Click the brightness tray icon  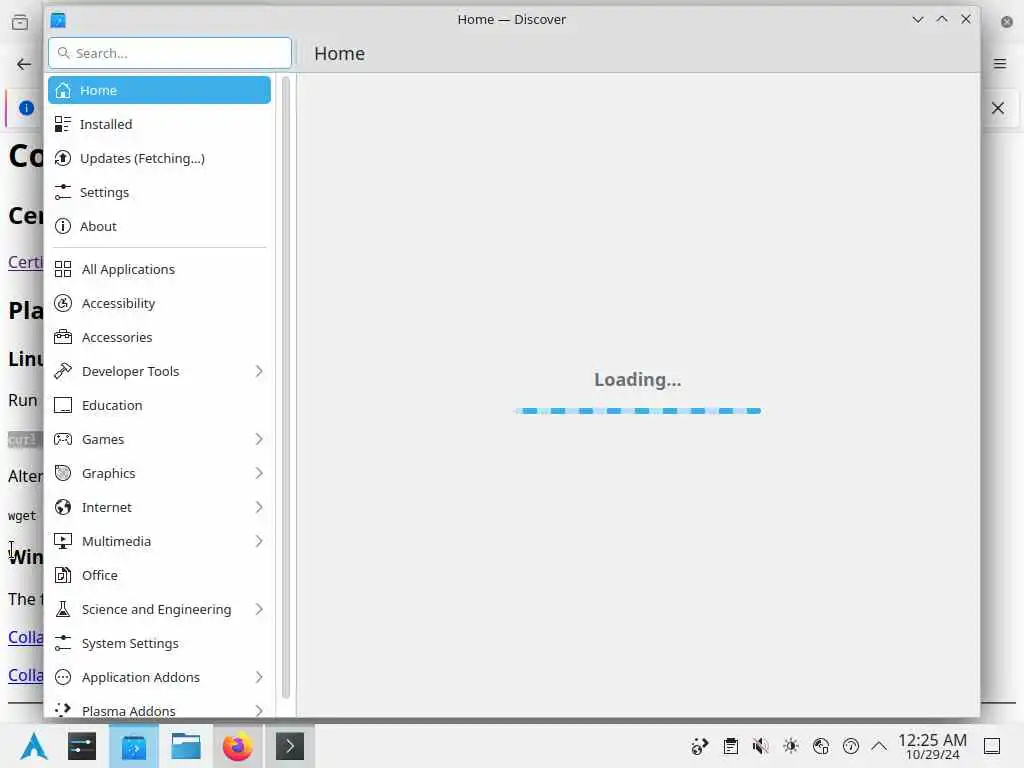click(791, 746)
